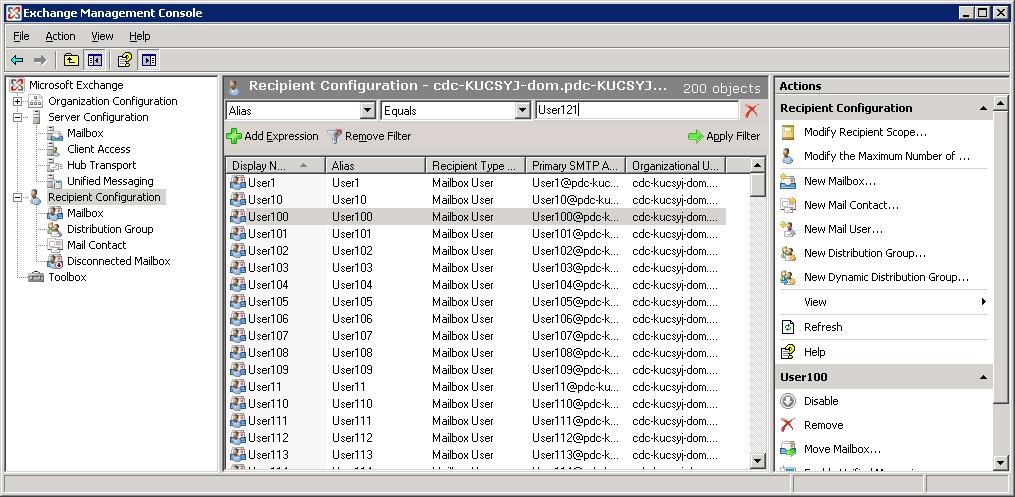Toggle the console tree pane icon

pos(95,60)
